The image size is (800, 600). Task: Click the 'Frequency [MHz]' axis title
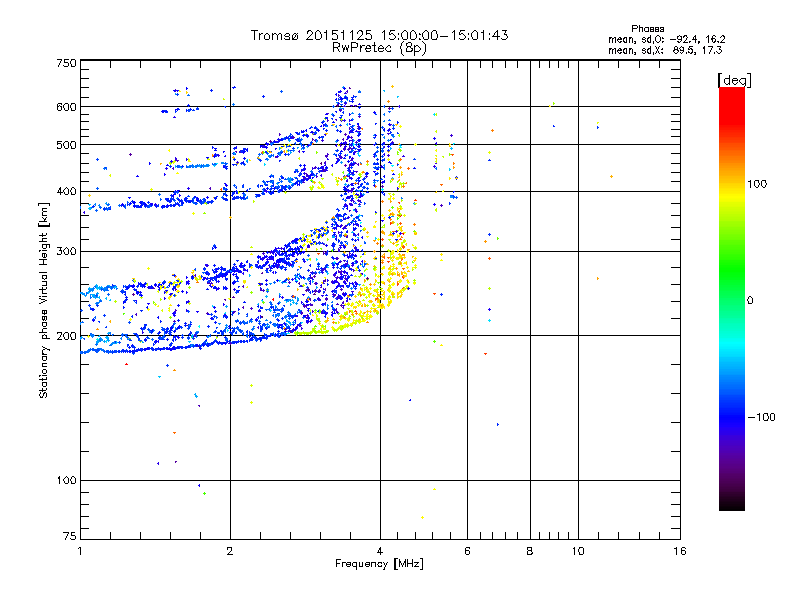tap(379, 564)
